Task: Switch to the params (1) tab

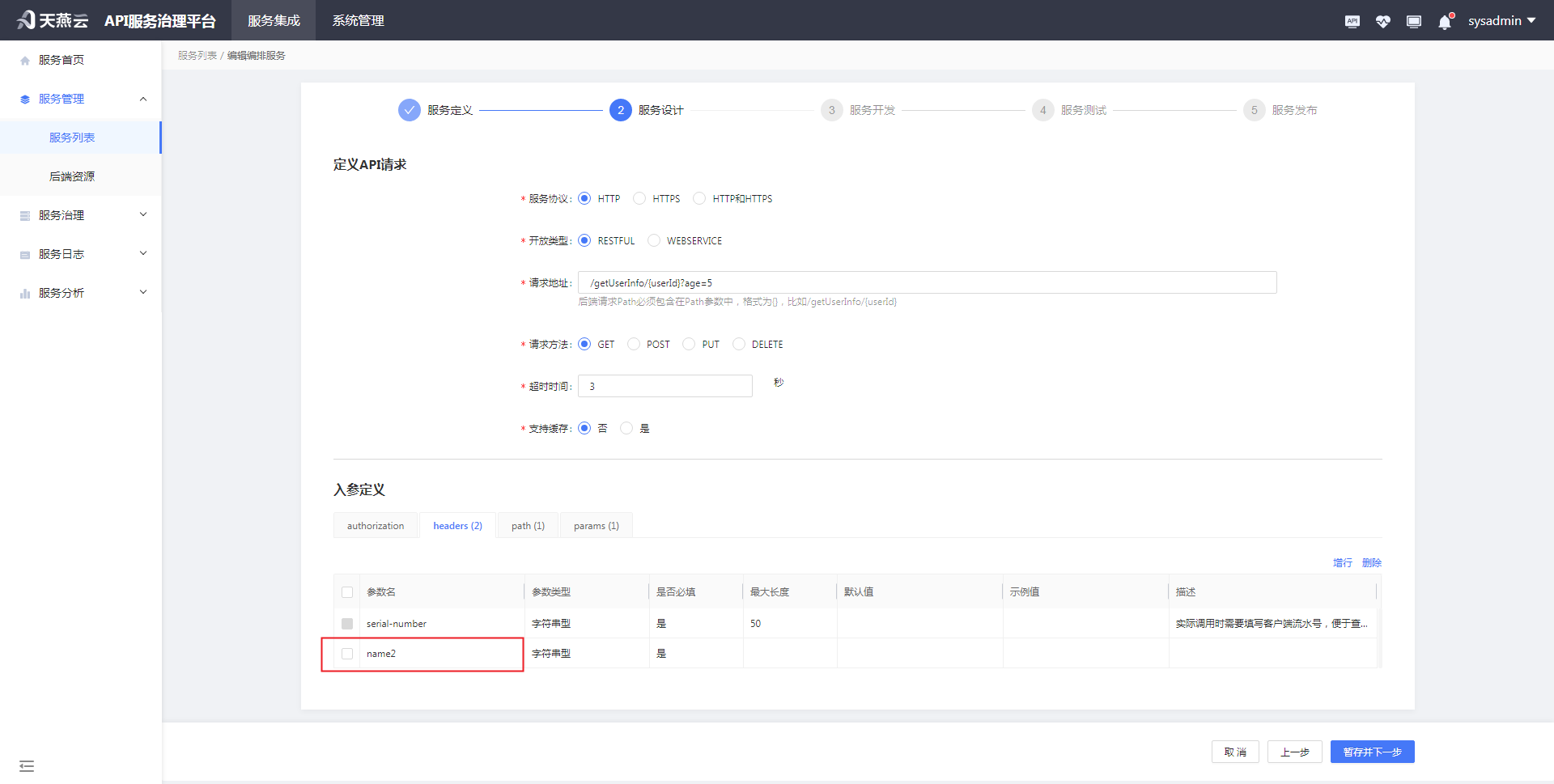Action: click(x=596, y=525)
